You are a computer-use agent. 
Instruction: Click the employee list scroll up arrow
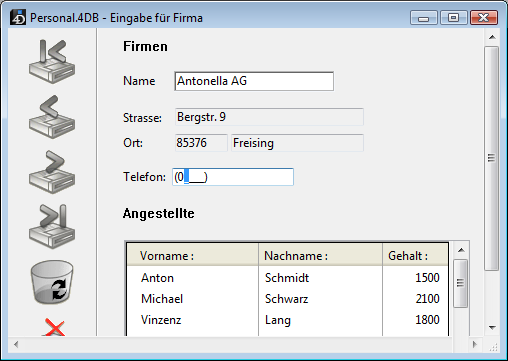tap(461, 250)
